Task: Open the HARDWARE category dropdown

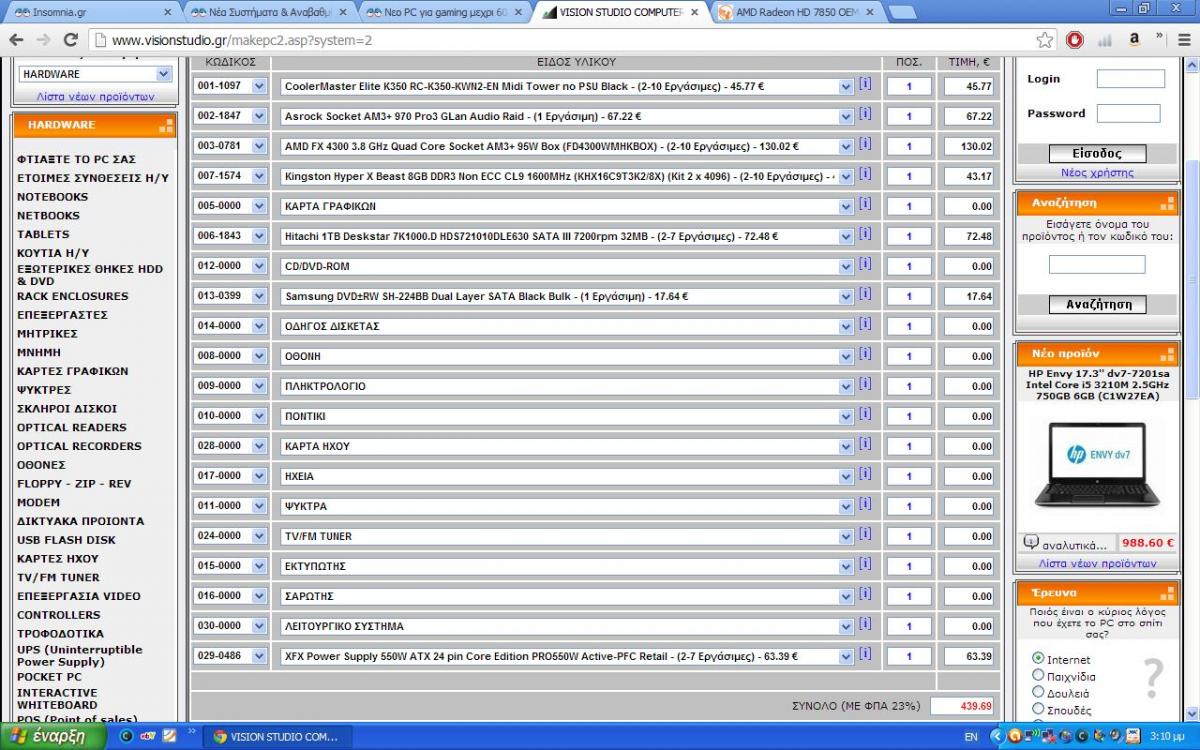Action: (95, 74)
